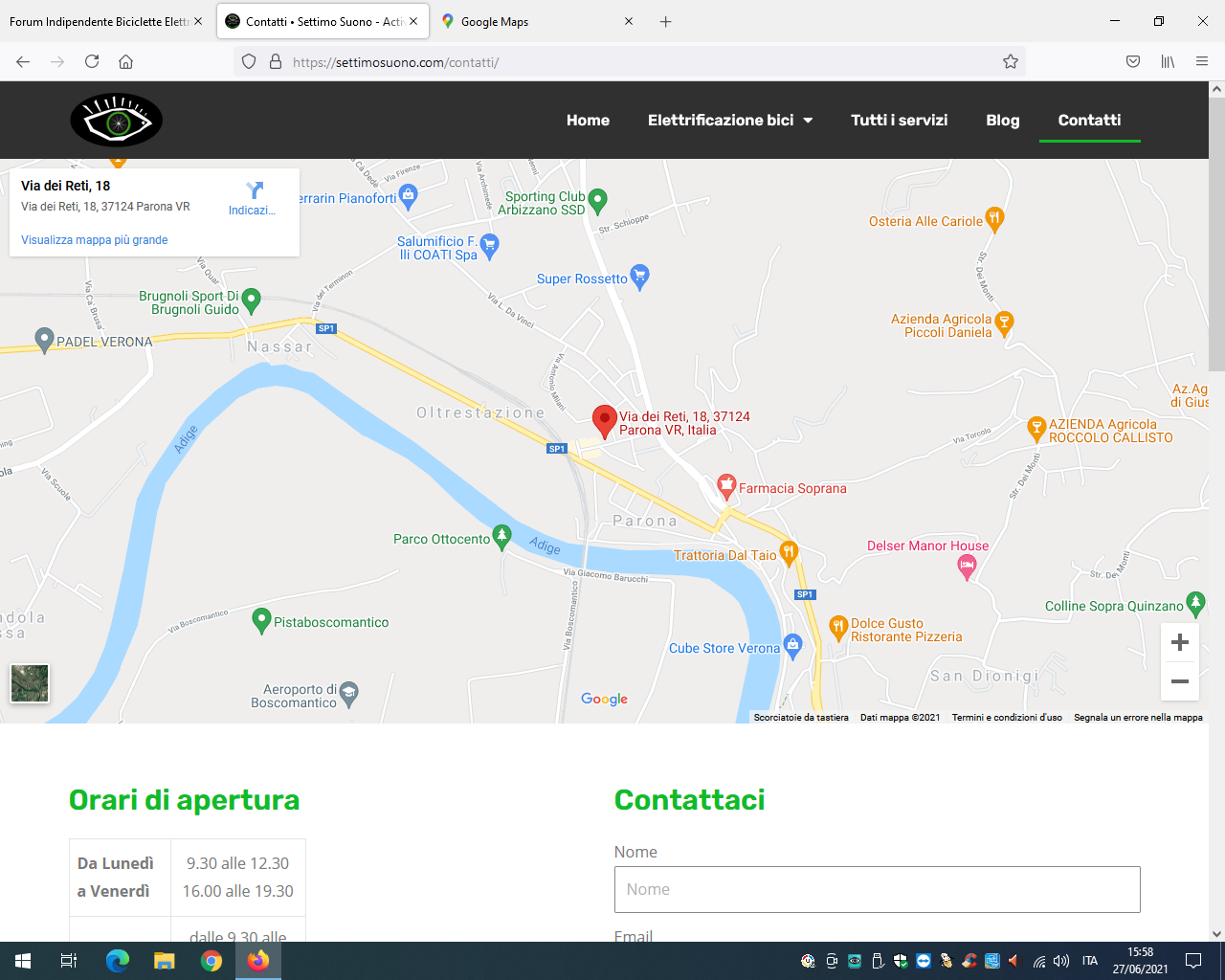The height and width of the screenshot is (980, 1225).
Task: Click the Osteria Alle Cariole marker
Action: 994,219
